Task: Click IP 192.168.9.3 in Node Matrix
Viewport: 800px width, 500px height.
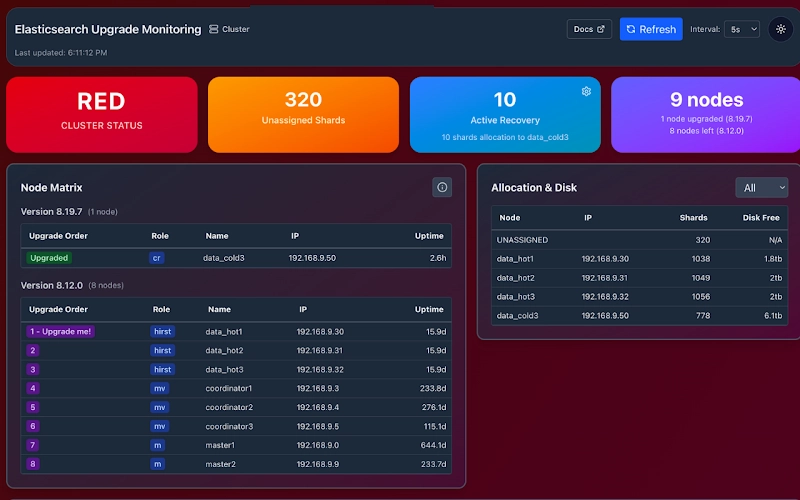Action: coord(317,388)
